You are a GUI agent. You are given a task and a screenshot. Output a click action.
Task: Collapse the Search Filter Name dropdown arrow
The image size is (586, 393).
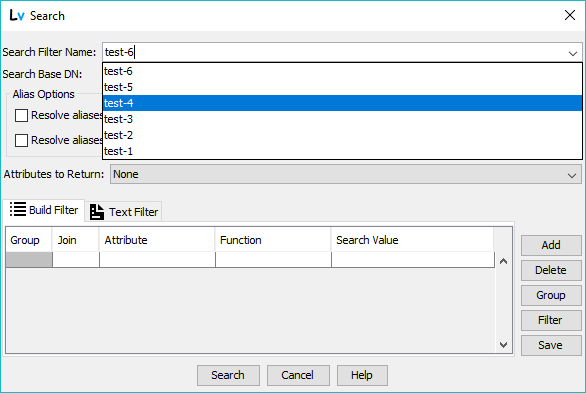[x=573, y=53]
